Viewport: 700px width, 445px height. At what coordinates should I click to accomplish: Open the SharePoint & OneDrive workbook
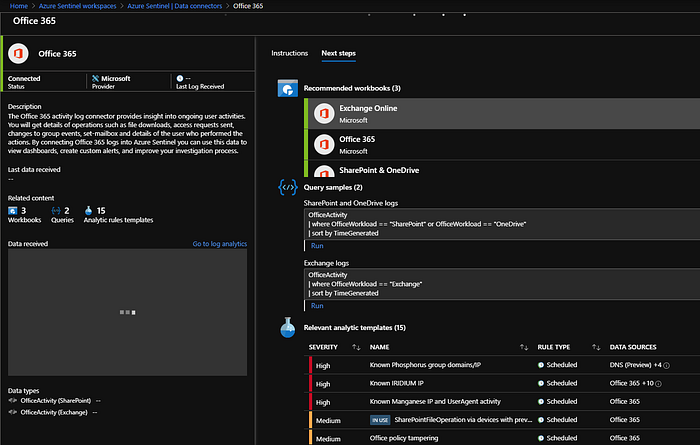point(504,170)
